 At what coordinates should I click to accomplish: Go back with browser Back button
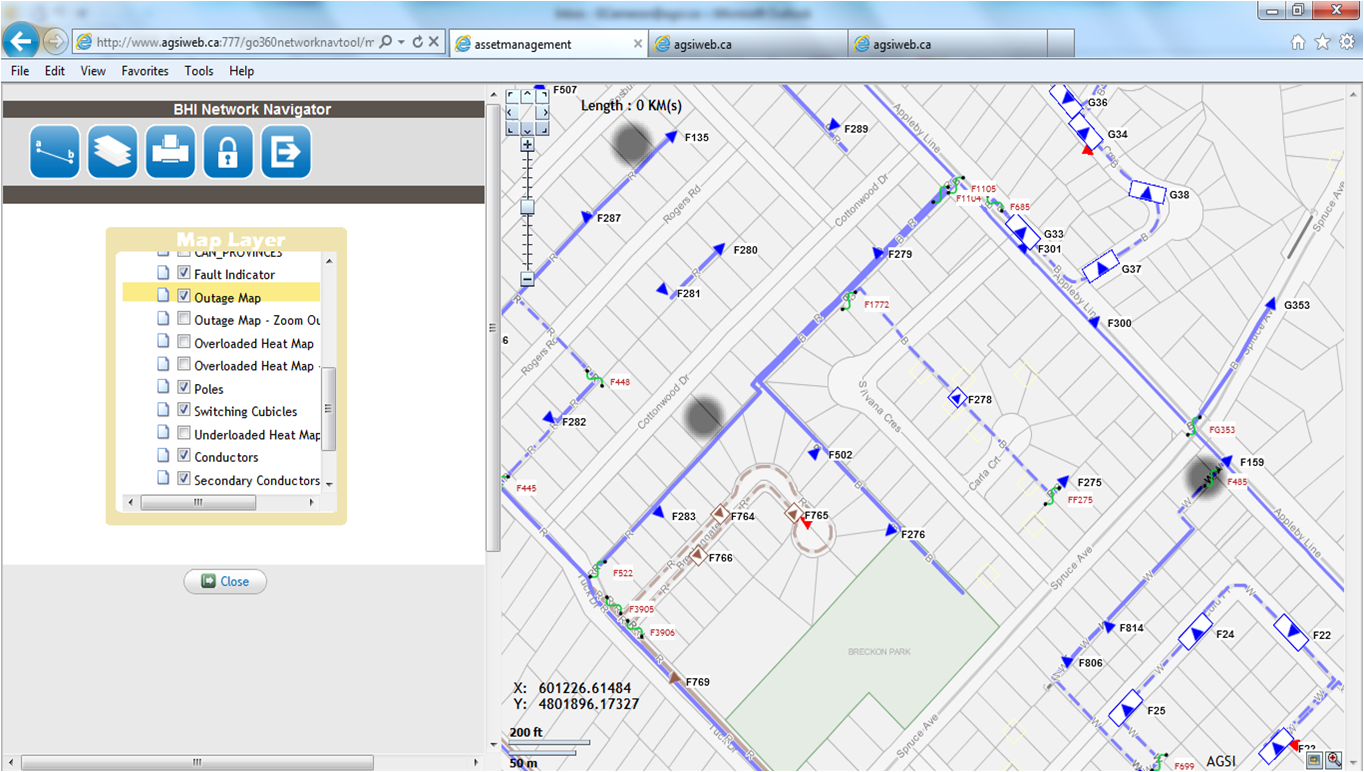(22, 41)
